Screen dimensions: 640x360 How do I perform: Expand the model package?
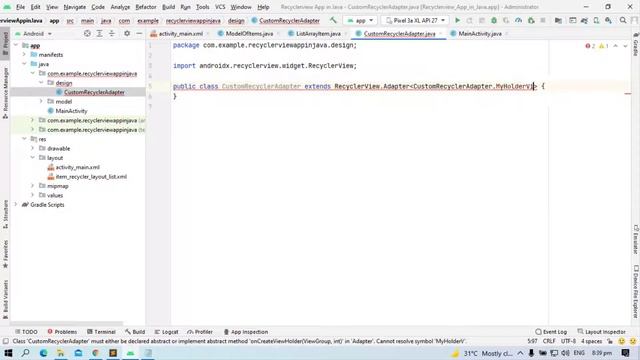[41, 101]
